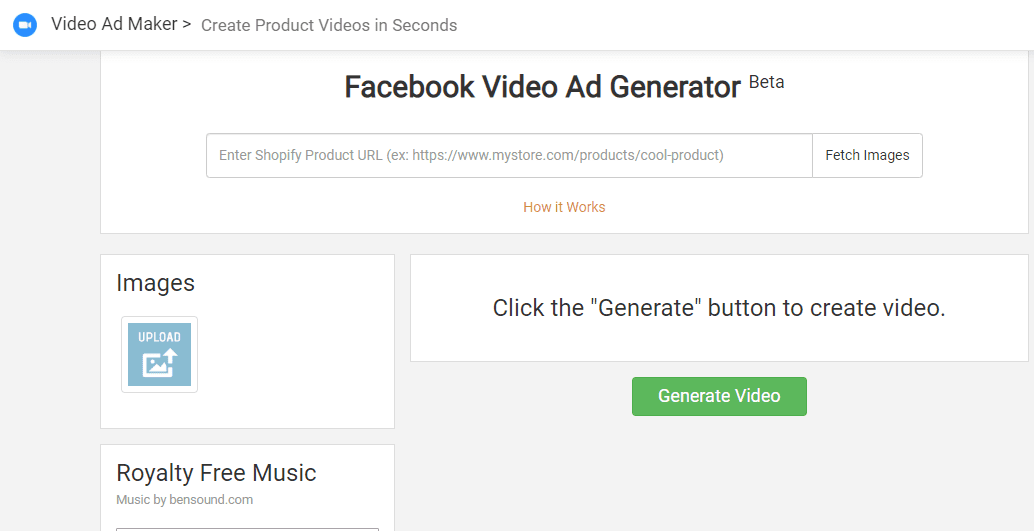Click the Beta superscript label
Image resolution: width=1034 pixels, height=531 pixels.
[767, 82]
